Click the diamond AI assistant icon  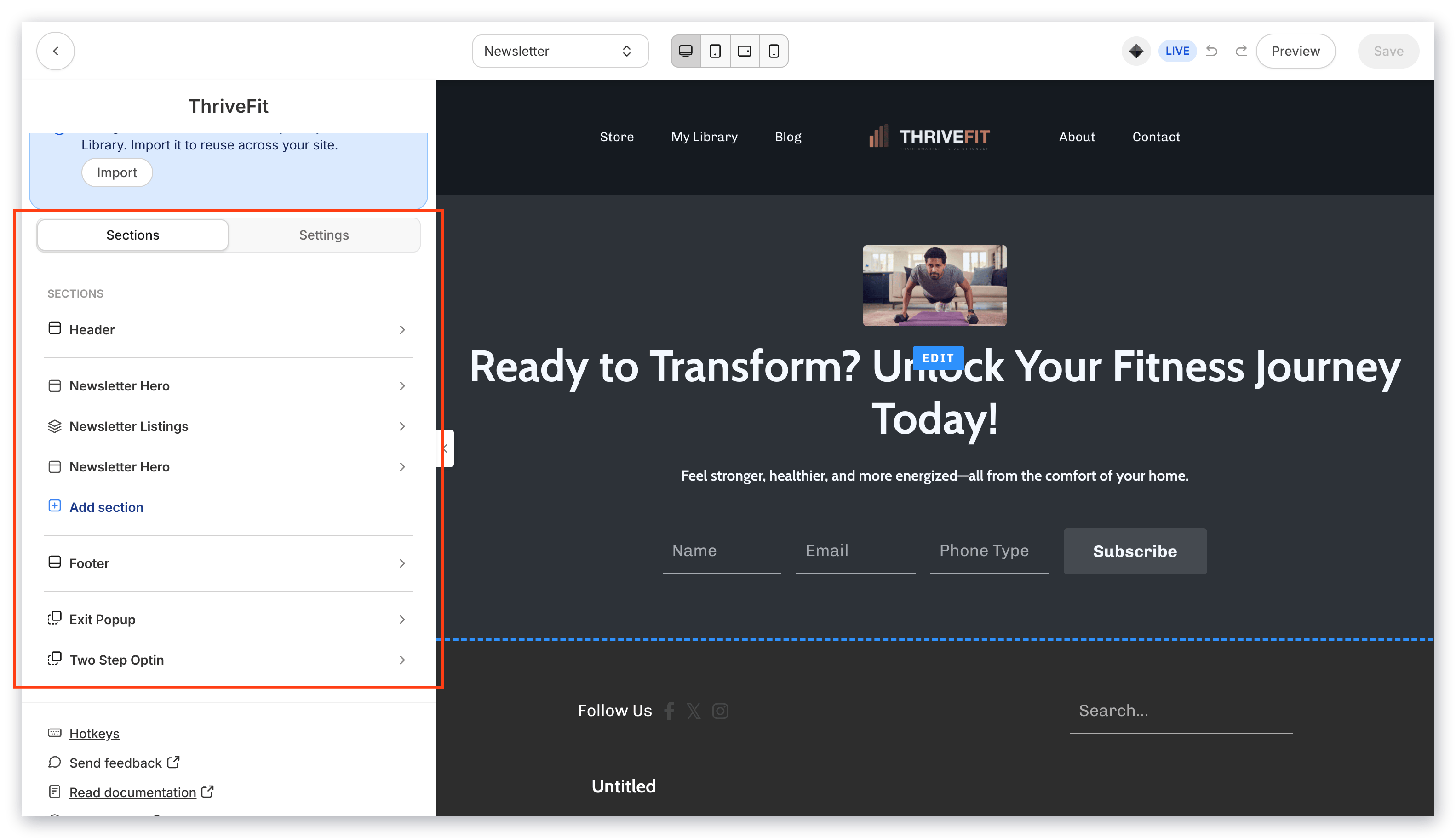coord(1135,51)
